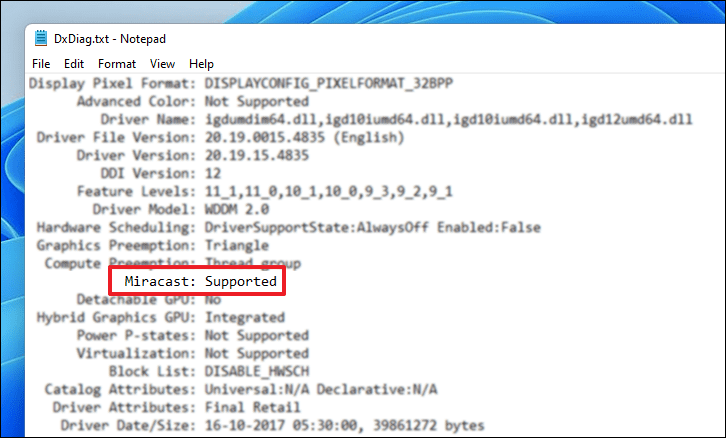Click the Feature Levels line

[x=265, y=192]
